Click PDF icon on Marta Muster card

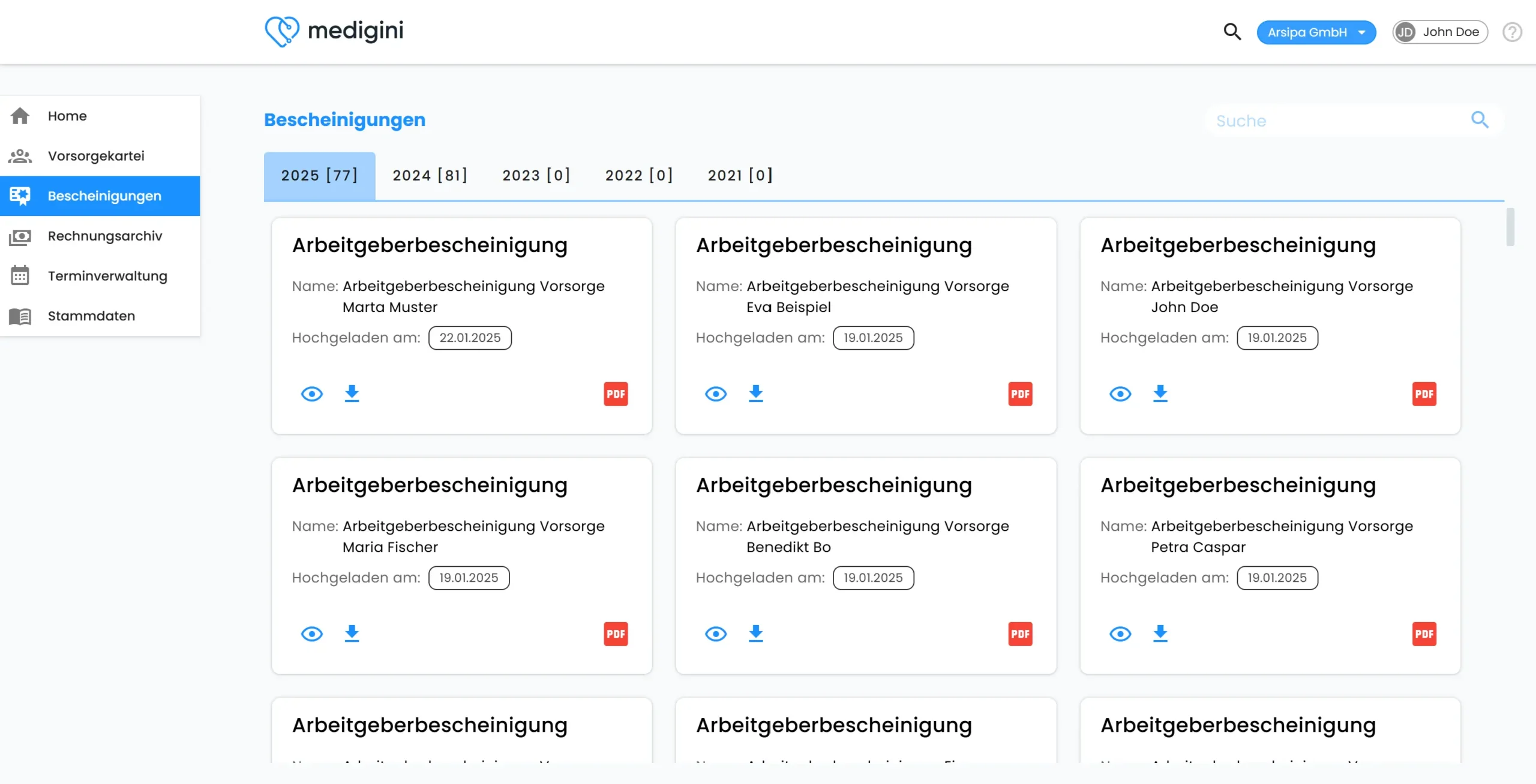(x=616, y=394)
